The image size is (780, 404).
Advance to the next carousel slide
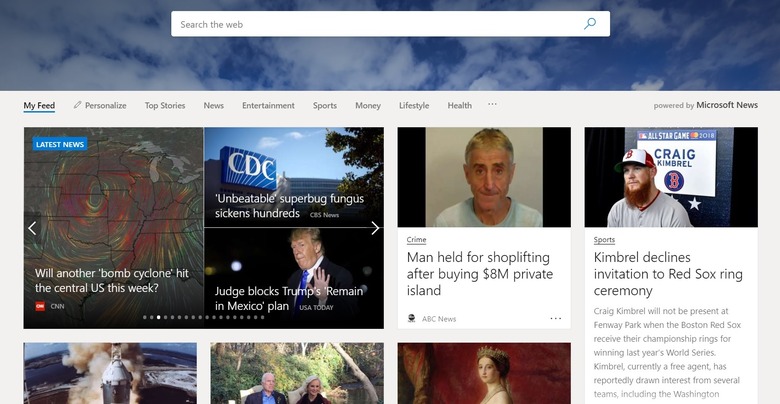375,228
